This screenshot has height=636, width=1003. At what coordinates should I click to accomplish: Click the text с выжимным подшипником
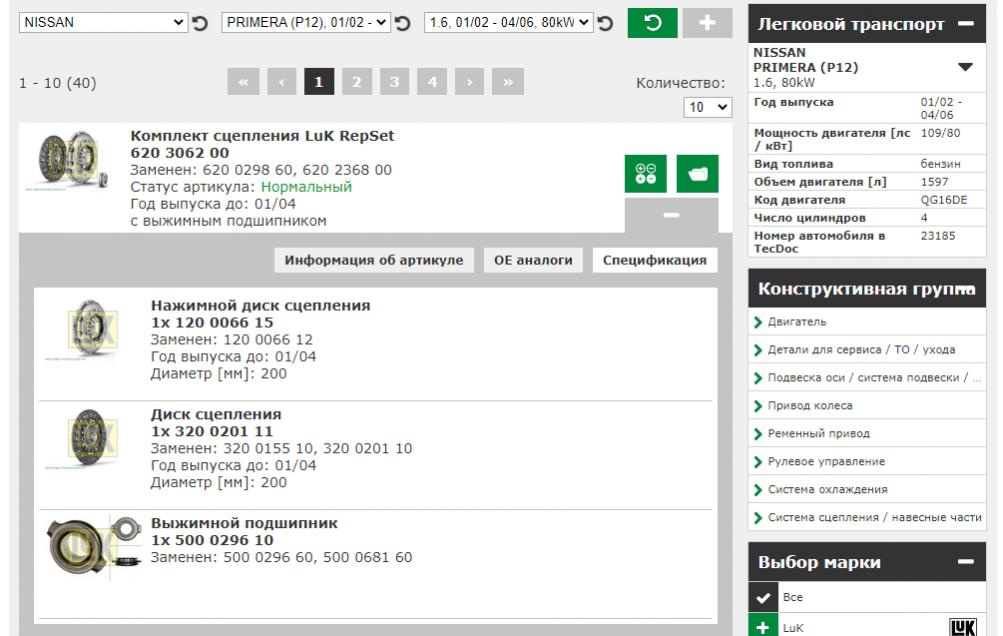click(x=228, y=221)
